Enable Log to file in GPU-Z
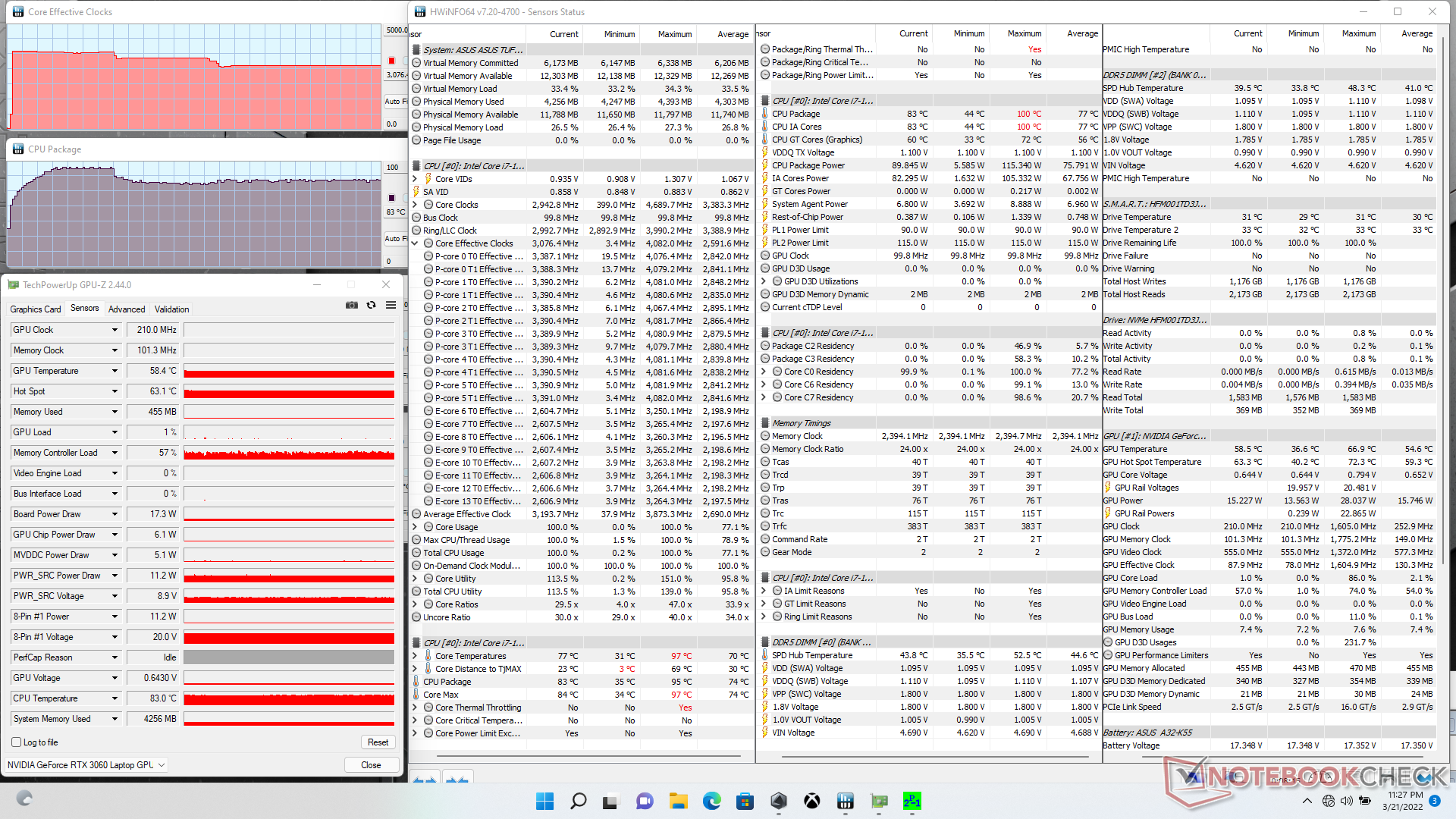The height and width of the screenshot is (819, 1456). click(x=17, y=742)
